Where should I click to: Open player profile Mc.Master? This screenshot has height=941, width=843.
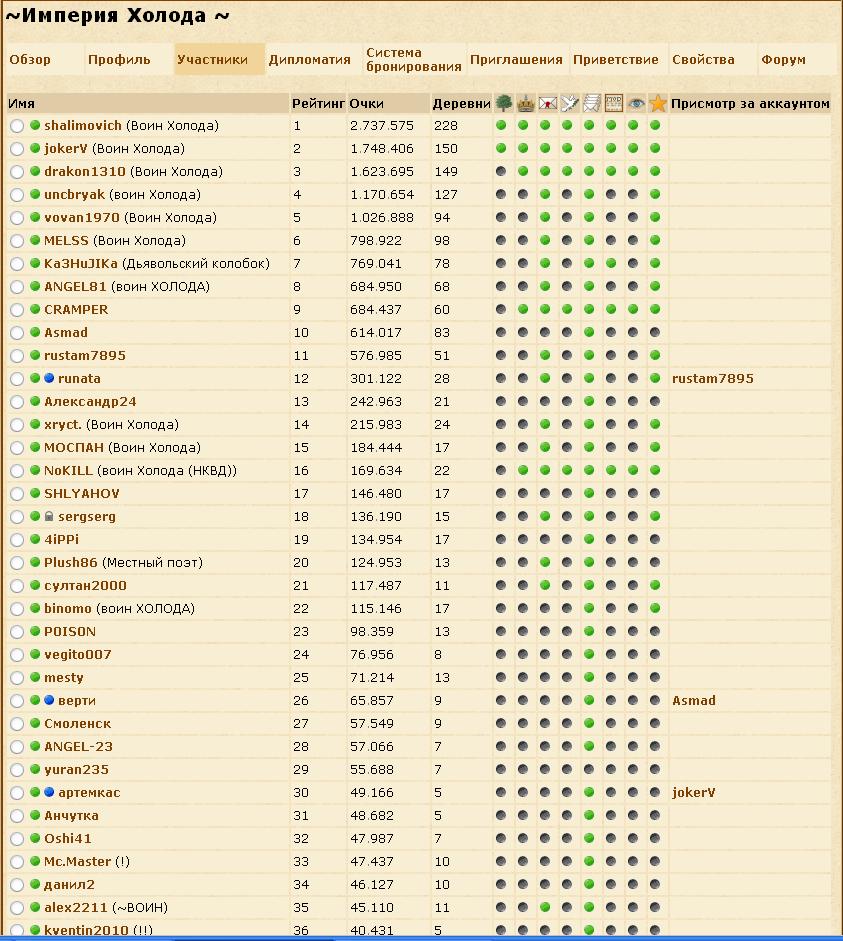point(77,861)
